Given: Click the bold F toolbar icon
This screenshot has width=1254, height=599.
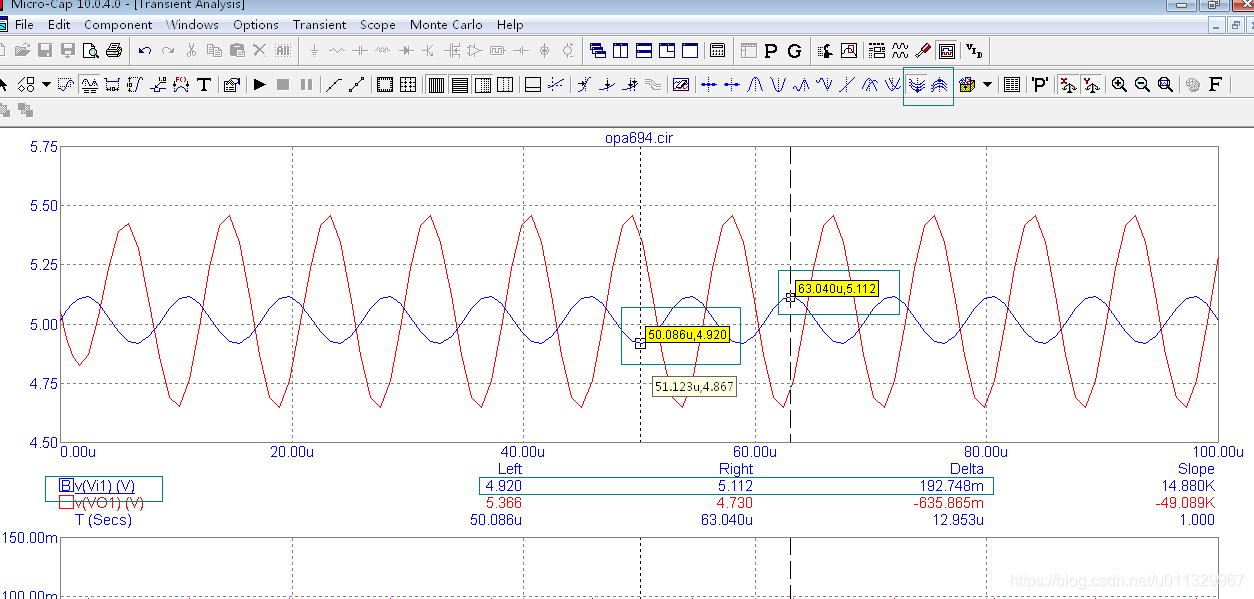Looking at the screenshot, I should (1216, 85).
